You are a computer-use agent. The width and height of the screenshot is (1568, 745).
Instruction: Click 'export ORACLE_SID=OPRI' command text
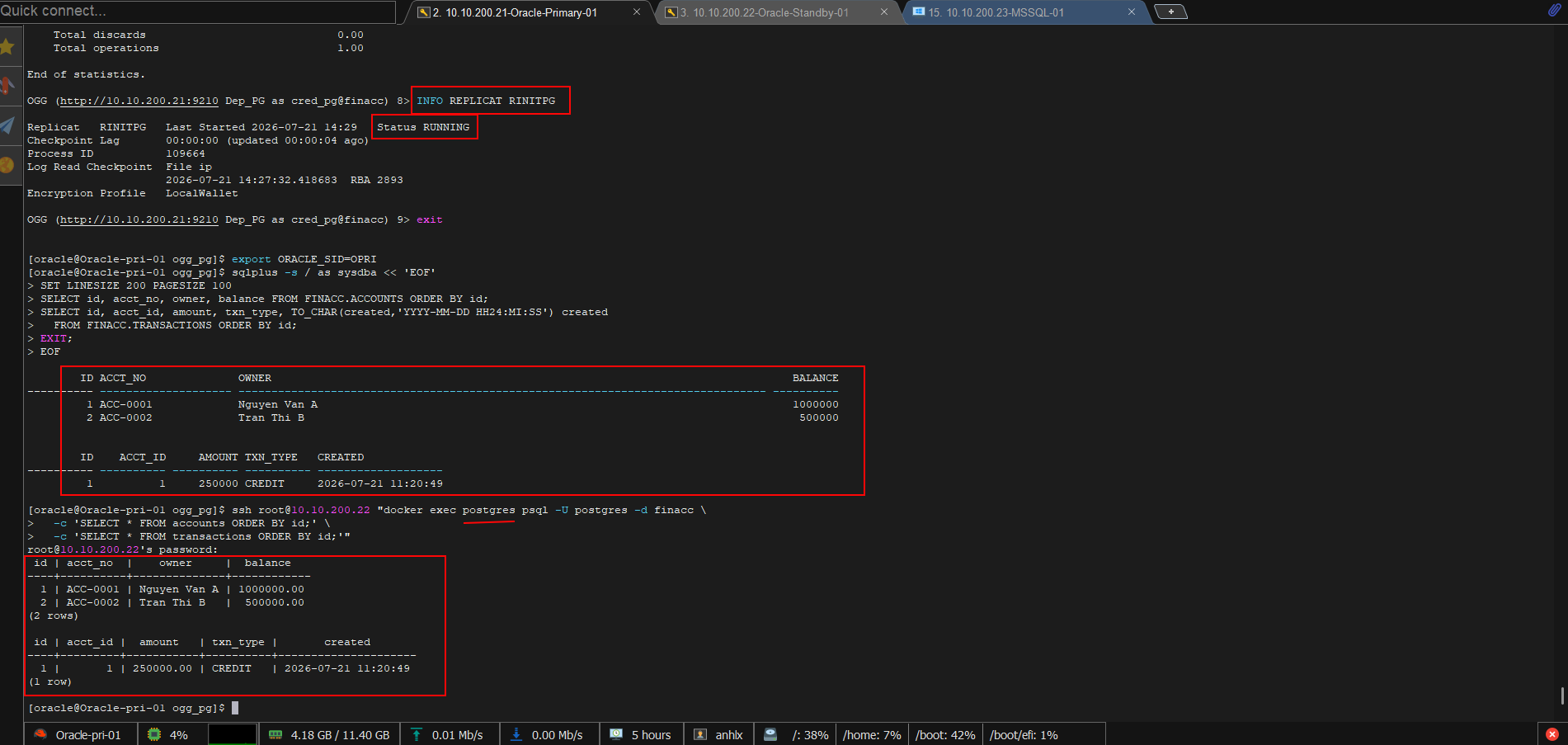point(304,259)
